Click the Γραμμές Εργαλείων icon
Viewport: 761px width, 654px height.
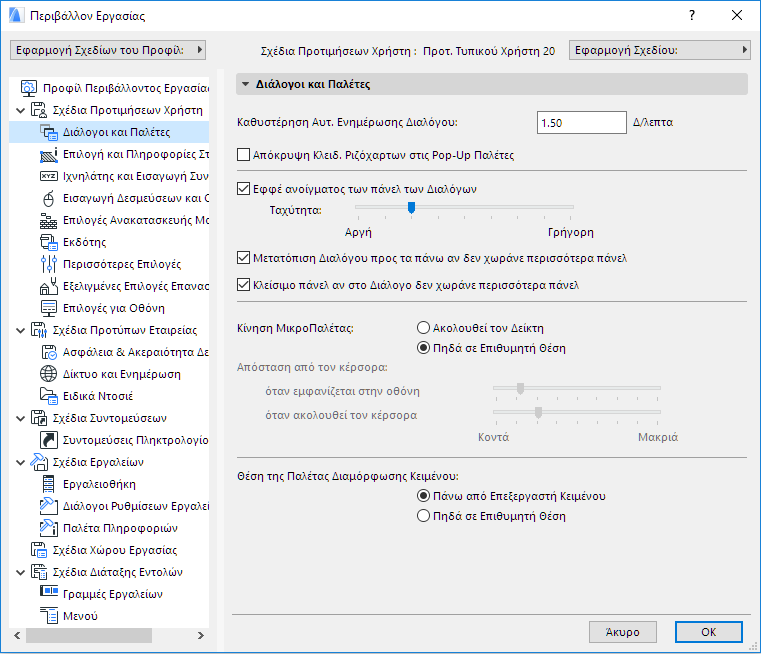pos(49,591)
